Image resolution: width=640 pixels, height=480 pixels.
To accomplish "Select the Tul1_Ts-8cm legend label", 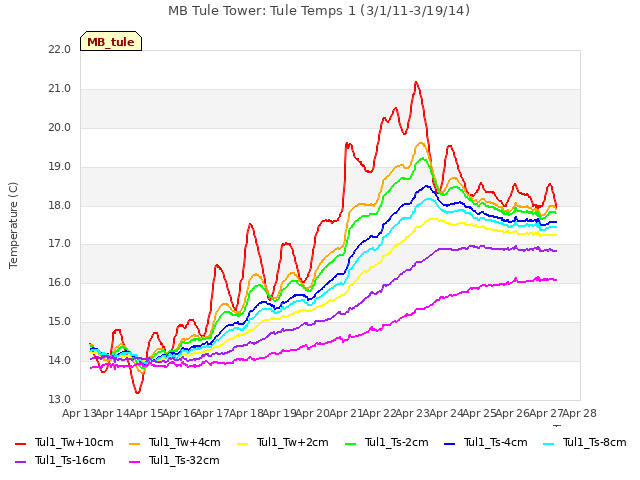I will click(595, 442).
